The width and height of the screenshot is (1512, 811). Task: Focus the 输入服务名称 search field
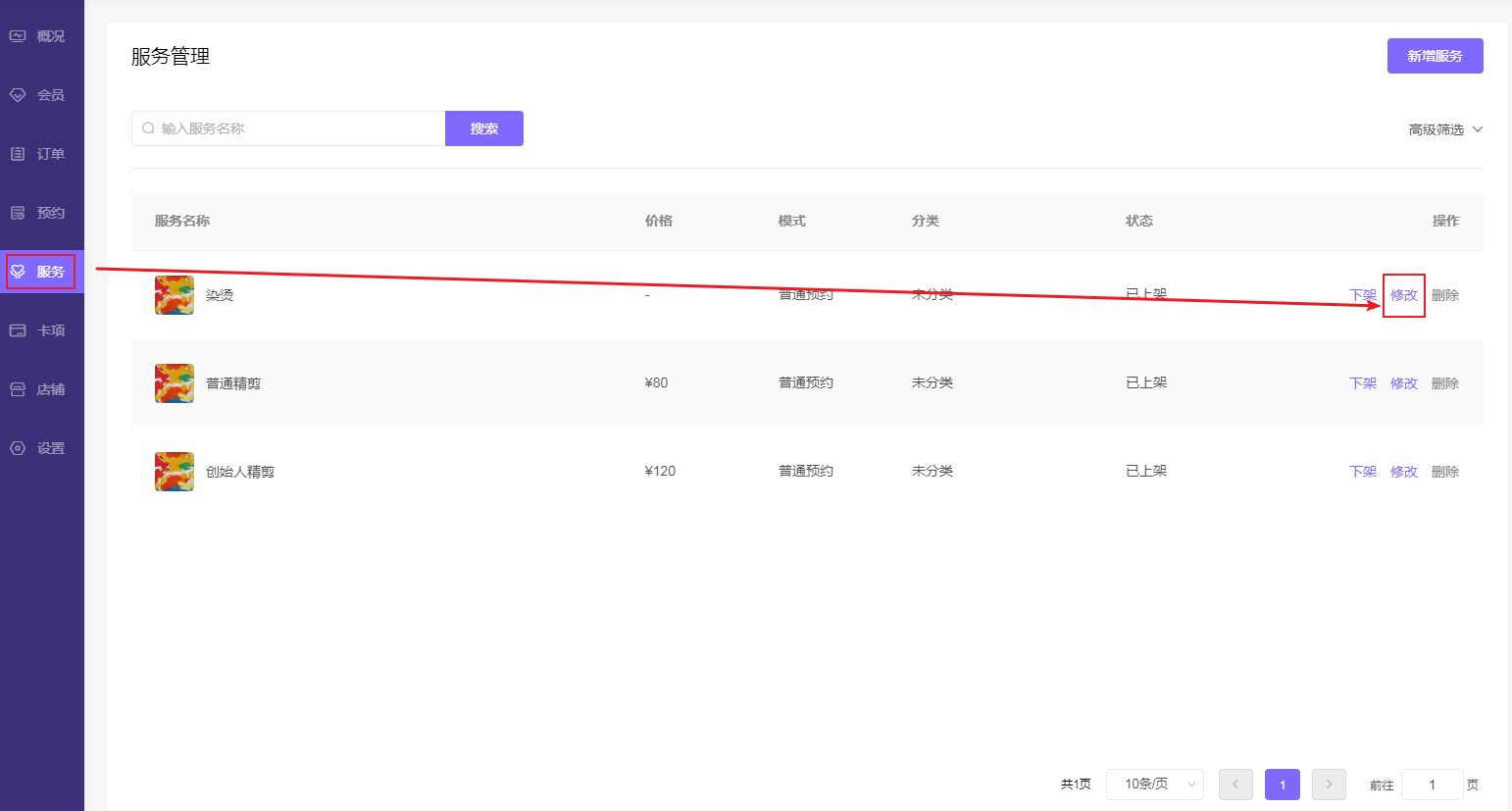[288, 128]
